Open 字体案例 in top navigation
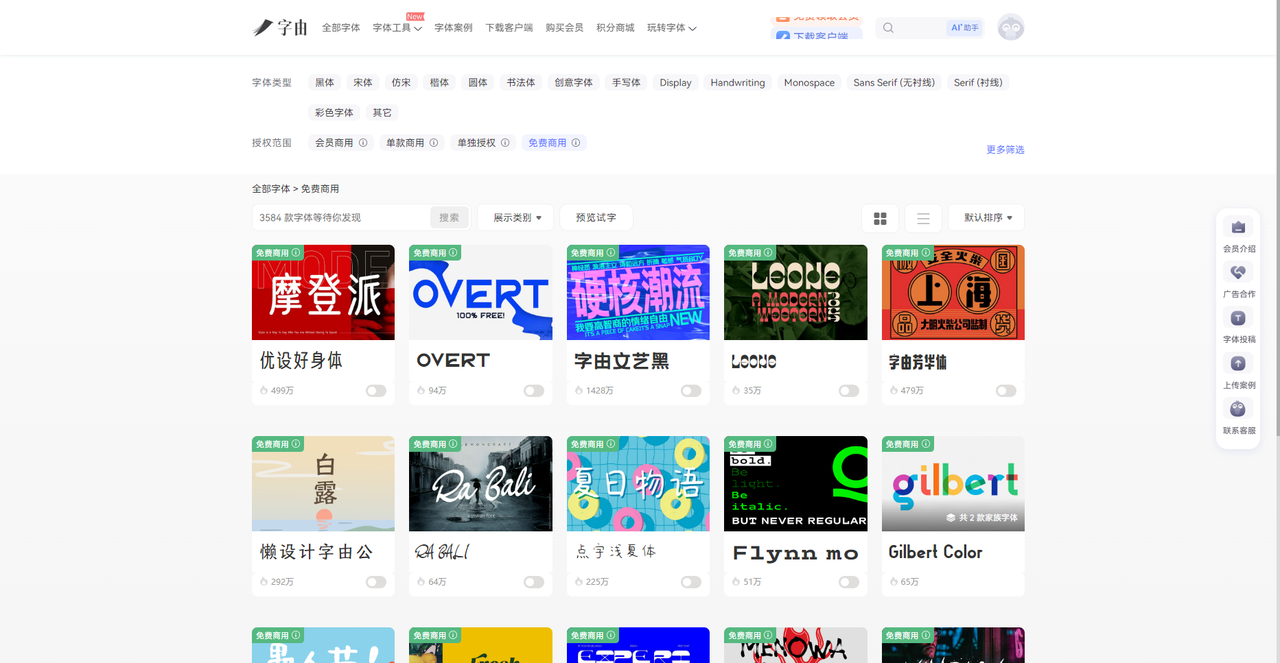Screen dimensions: 1280x663 pos(453,28)
